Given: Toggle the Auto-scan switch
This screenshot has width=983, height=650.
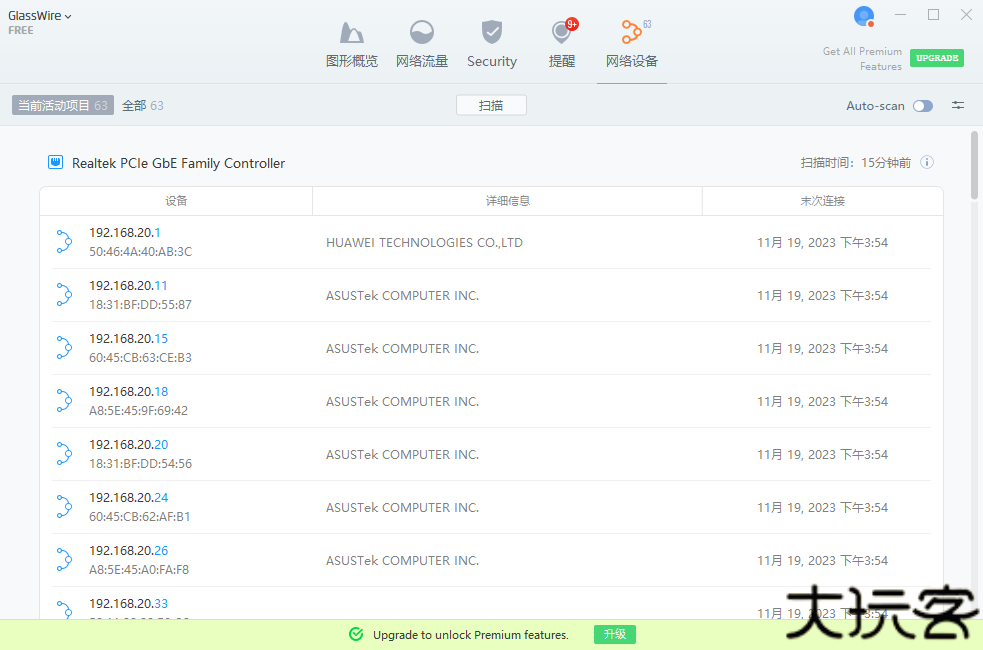Looking at the screenshot, I should (922, 106).
